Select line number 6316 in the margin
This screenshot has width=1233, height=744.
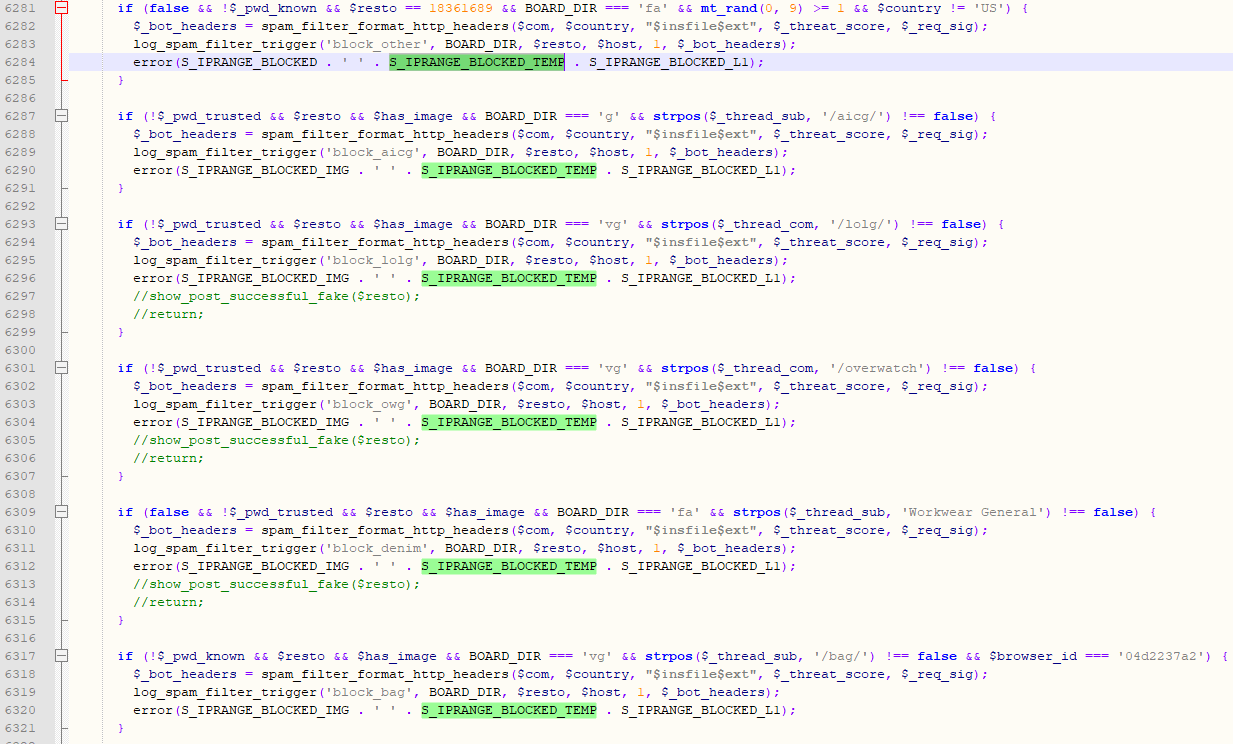(20, 638)
